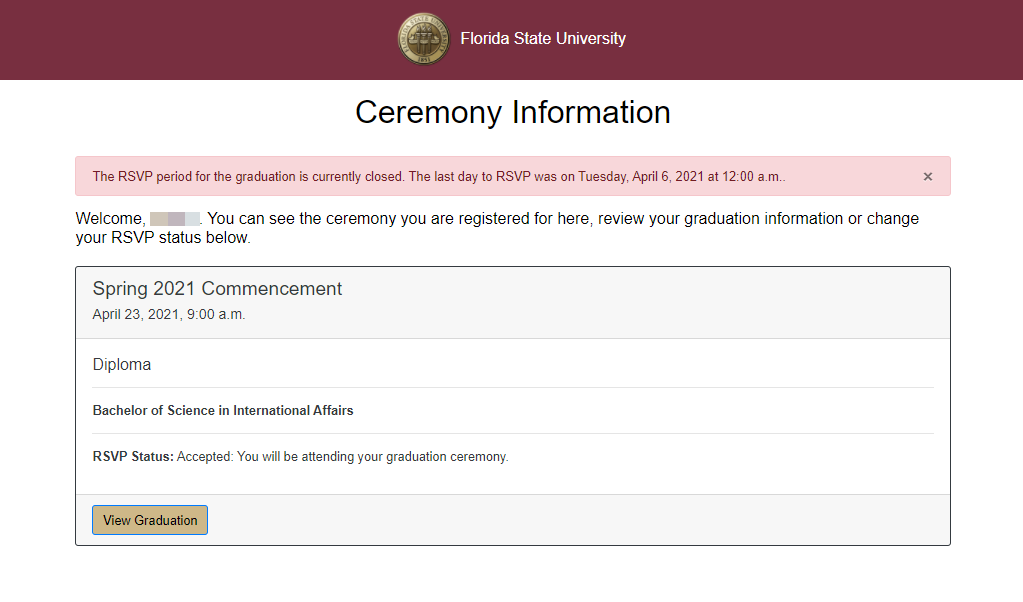1023x602 pixels.
Task: Dismiss the RSVP closed alert banner
Action: pos(927,176)
